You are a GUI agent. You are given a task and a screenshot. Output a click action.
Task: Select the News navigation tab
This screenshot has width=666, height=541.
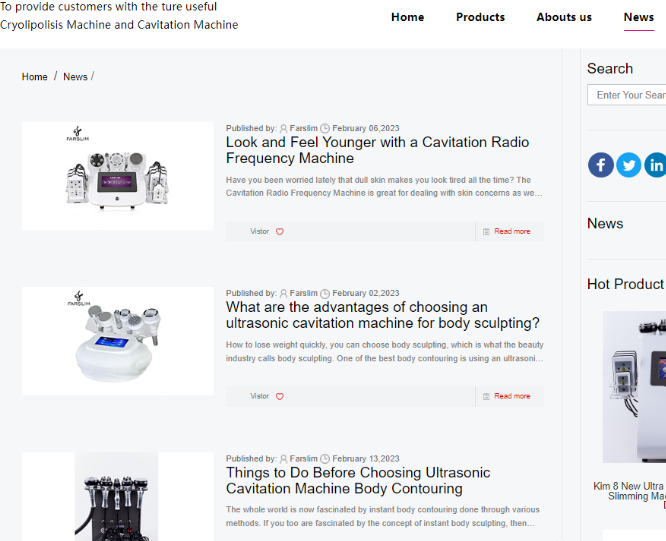click(638, 17)
